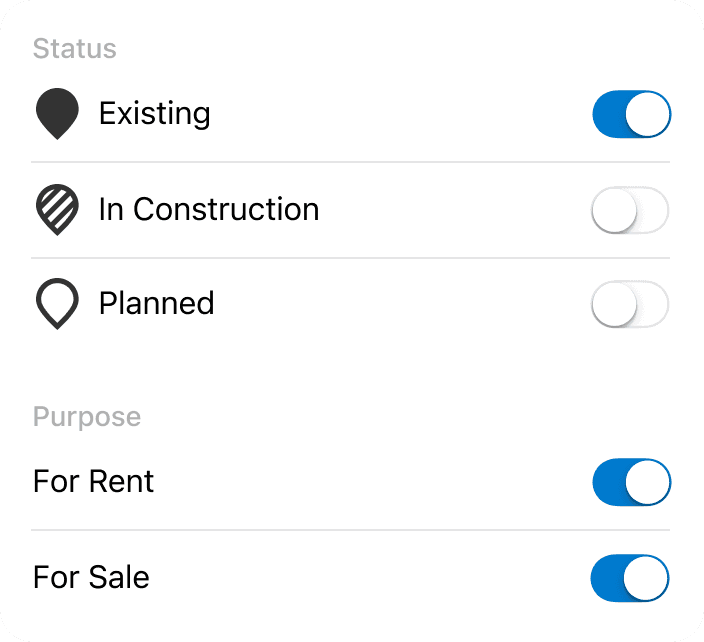
Task: Click the divider between For Rent and For Sale
Action: tap(351, 530)
